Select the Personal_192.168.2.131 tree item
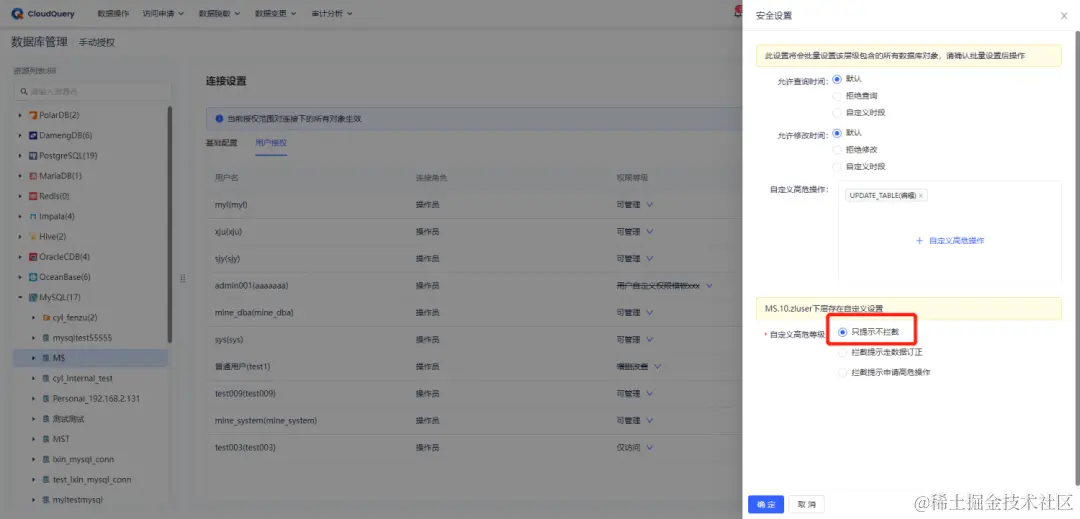The width and height of the screenshot is (1080, 519). click(96, 399)
